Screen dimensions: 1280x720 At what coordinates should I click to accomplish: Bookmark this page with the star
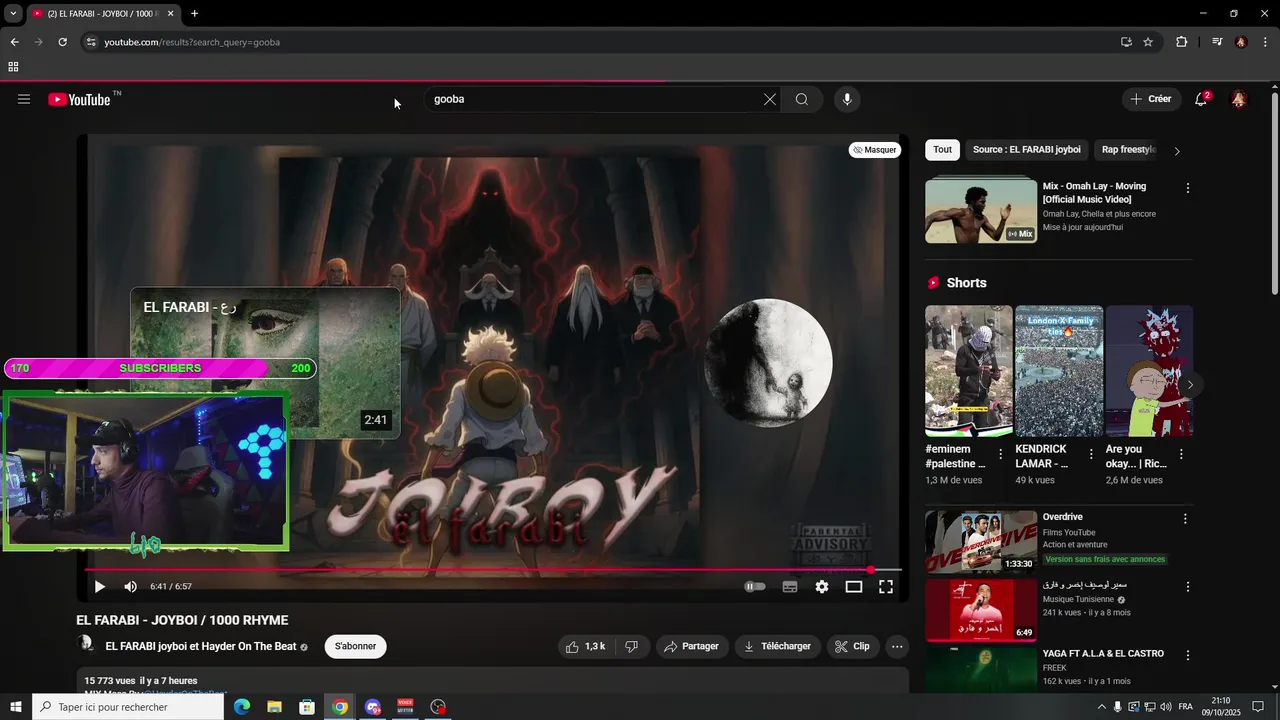1148,42
